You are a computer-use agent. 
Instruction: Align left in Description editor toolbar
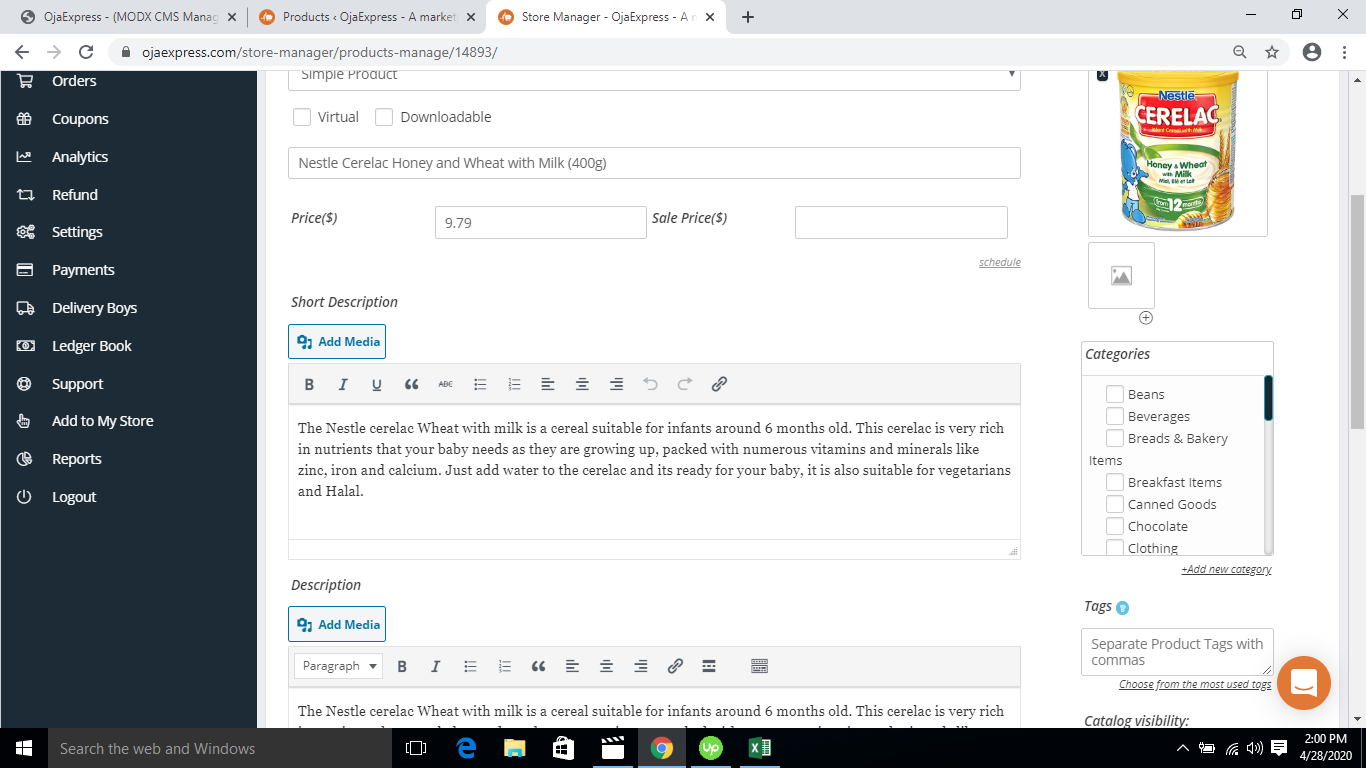[572, 666]
